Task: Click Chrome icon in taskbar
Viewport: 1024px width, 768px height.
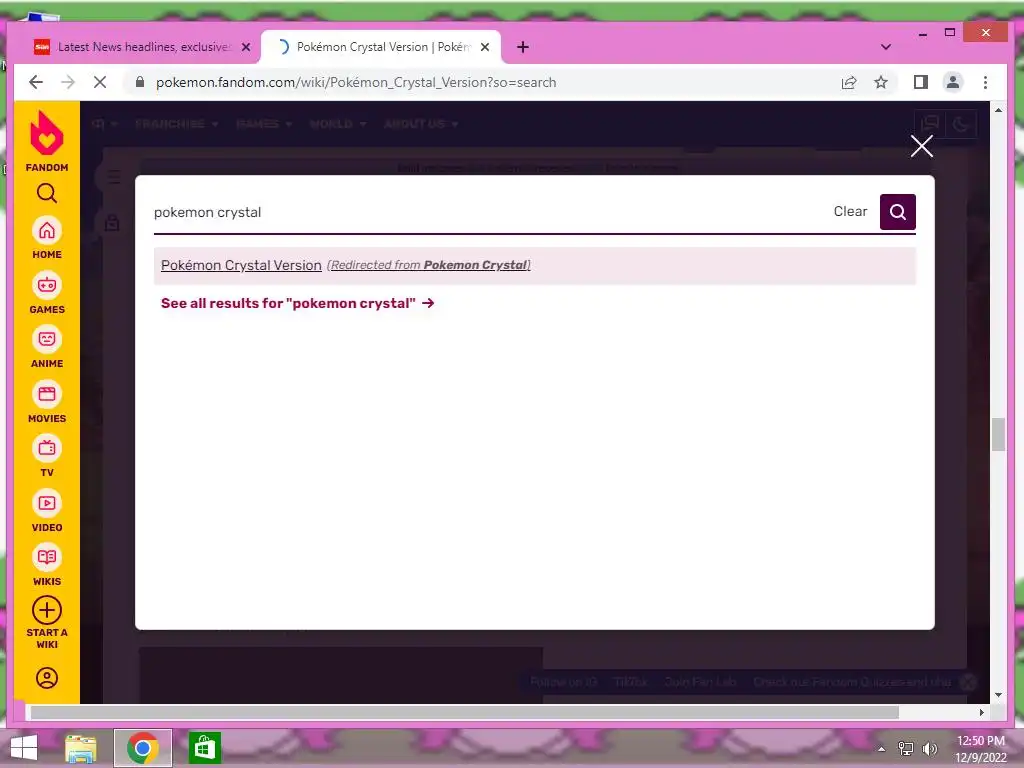Action: click(x=143, y=748)
